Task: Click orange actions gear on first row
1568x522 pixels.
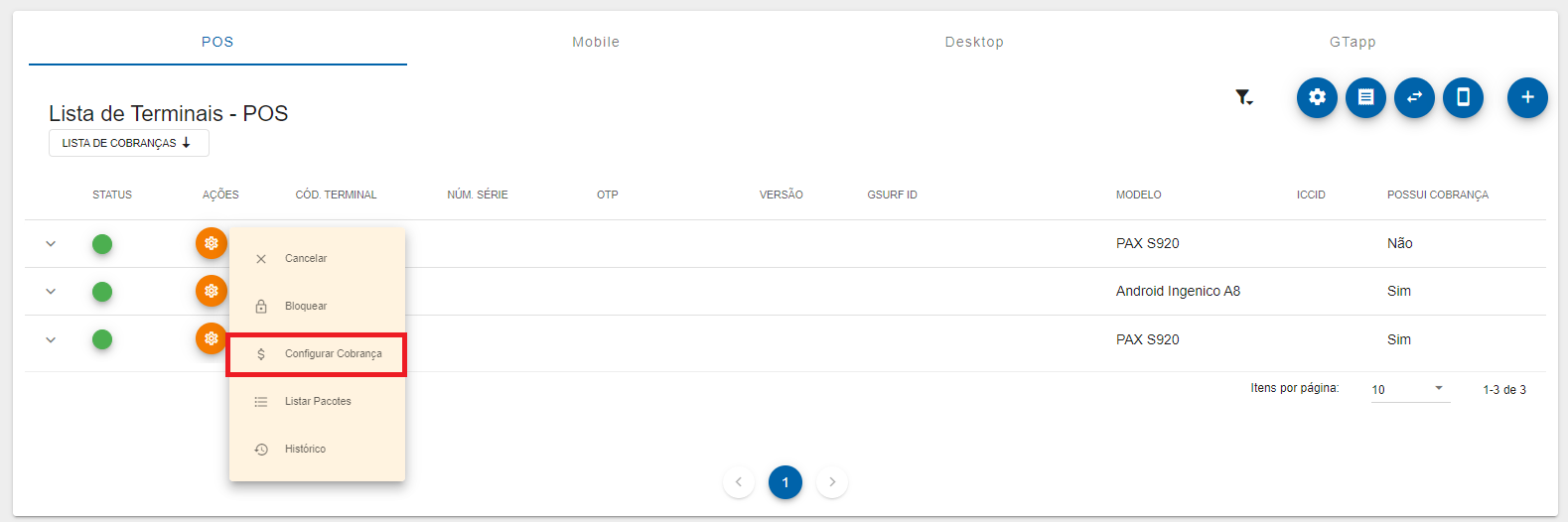Action: 211,243
